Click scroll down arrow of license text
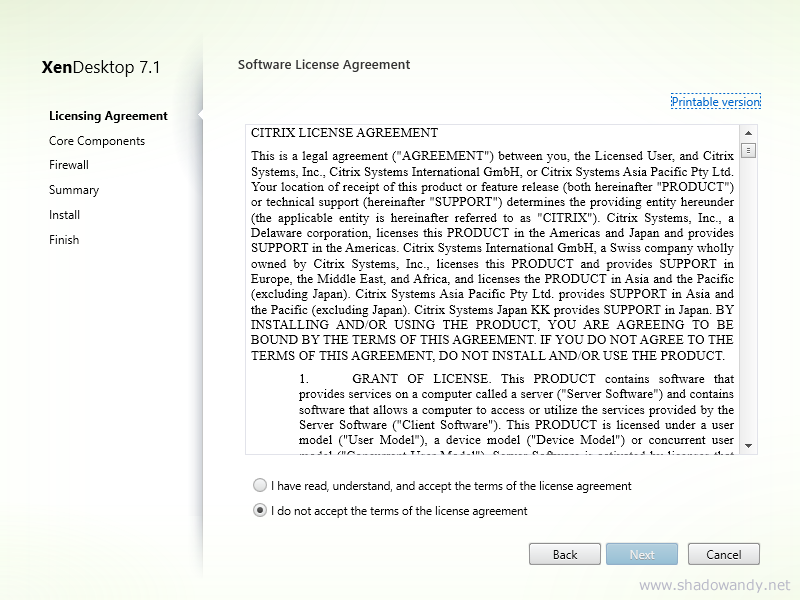 coord(748,445)
